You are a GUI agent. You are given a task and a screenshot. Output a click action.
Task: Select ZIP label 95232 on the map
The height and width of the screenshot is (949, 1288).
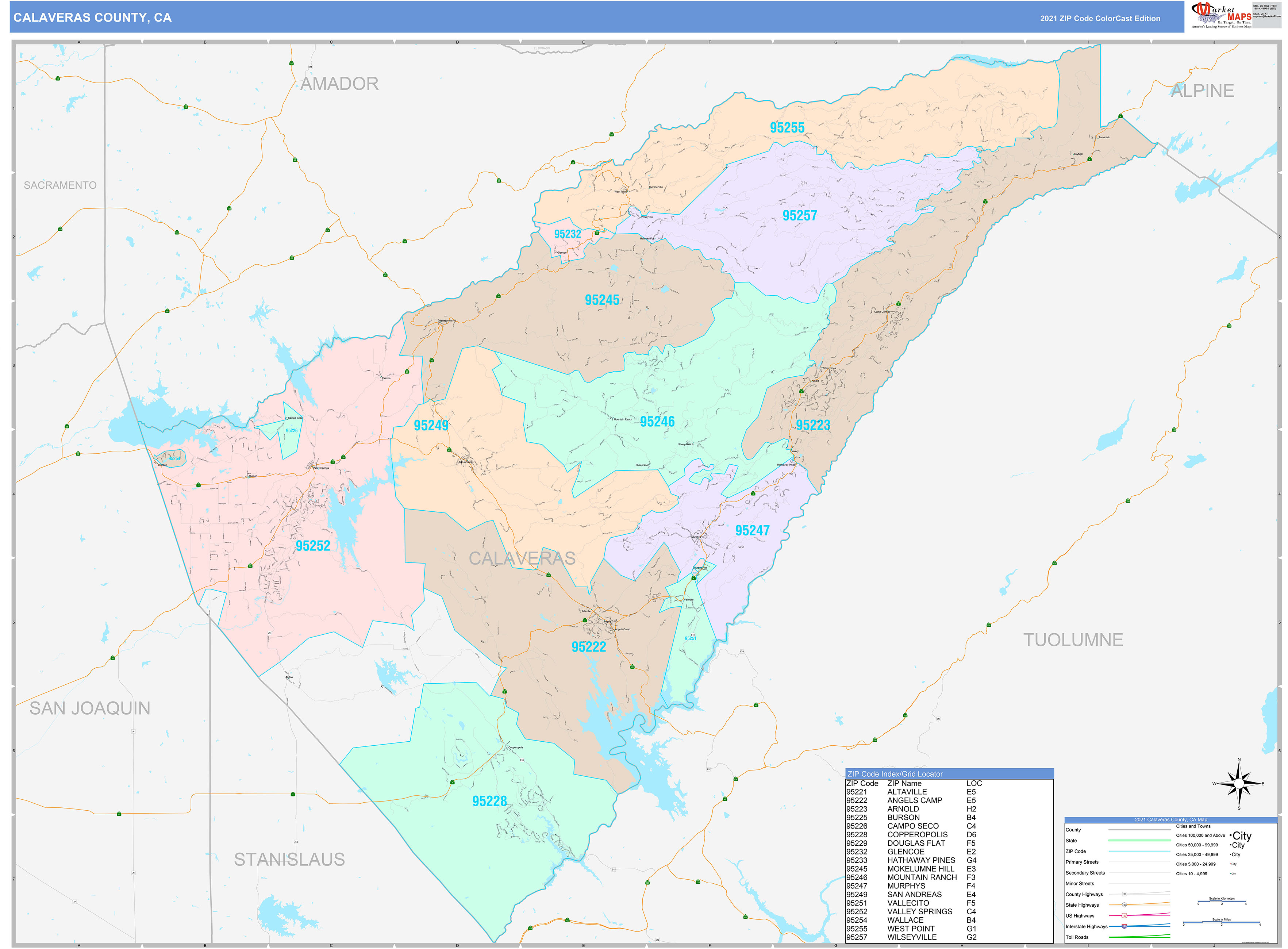568,234
